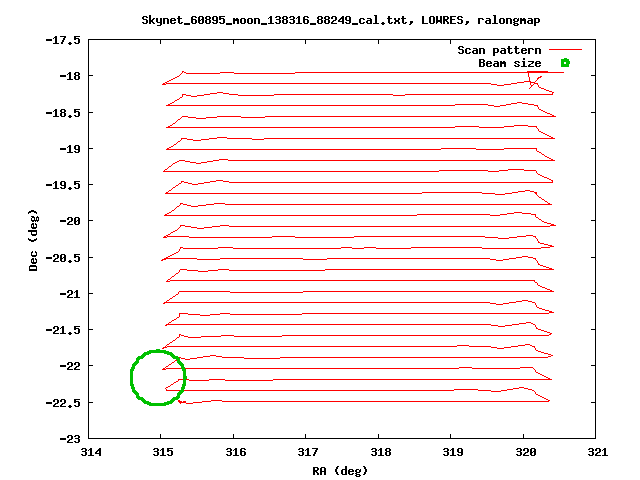640x480 pixels.
Task: Click the large green beam circle
Action: (x=158, y=378)
